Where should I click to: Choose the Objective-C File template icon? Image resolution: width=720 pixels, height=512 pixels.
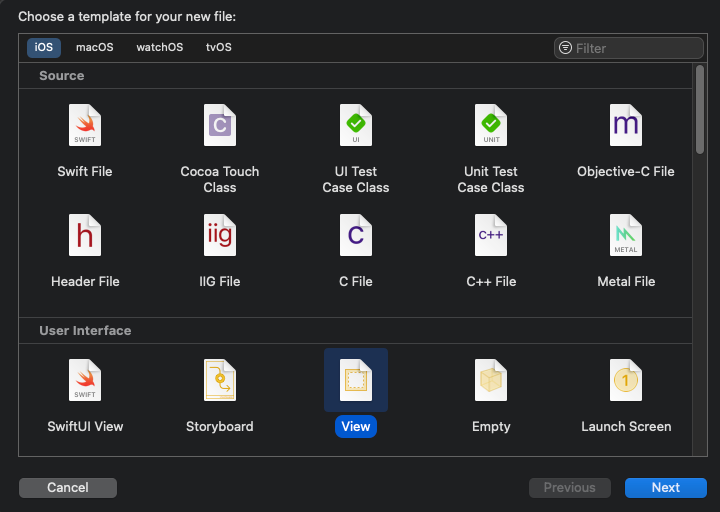click(626, 125)
